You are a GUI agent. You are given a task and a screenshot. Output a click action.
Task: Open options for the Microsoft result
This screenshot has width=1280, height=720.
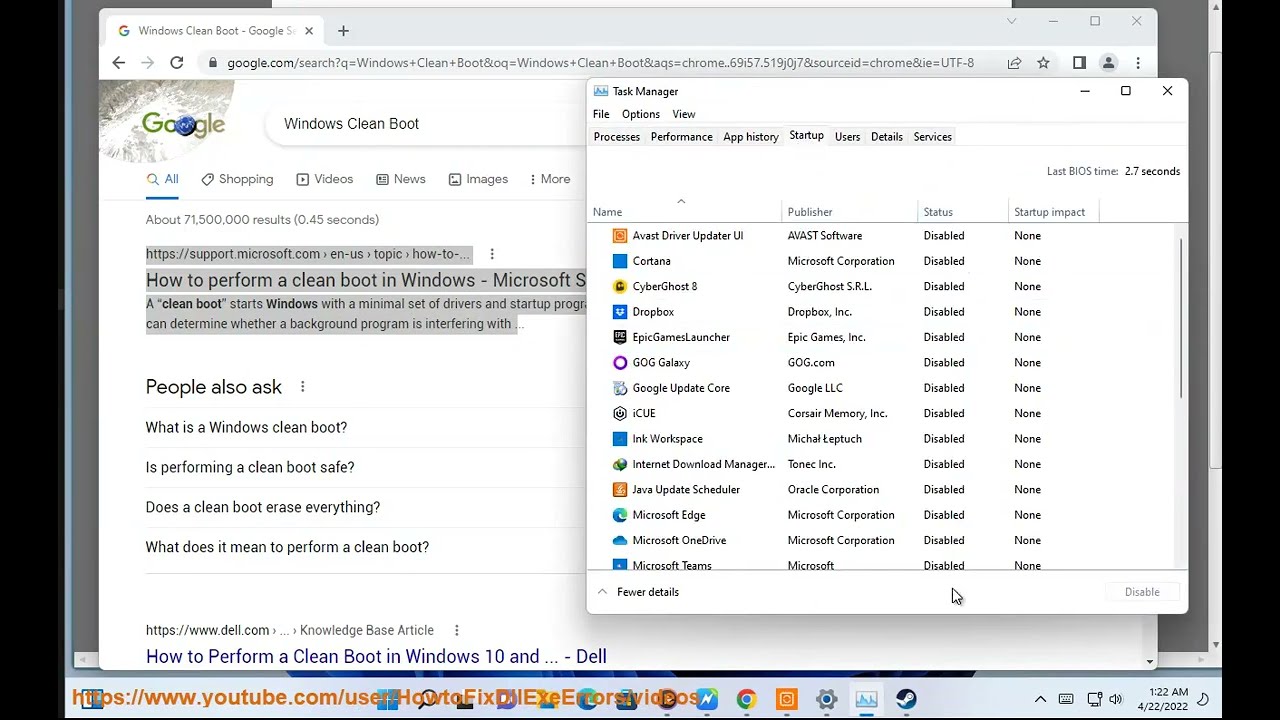pos(492,254)
